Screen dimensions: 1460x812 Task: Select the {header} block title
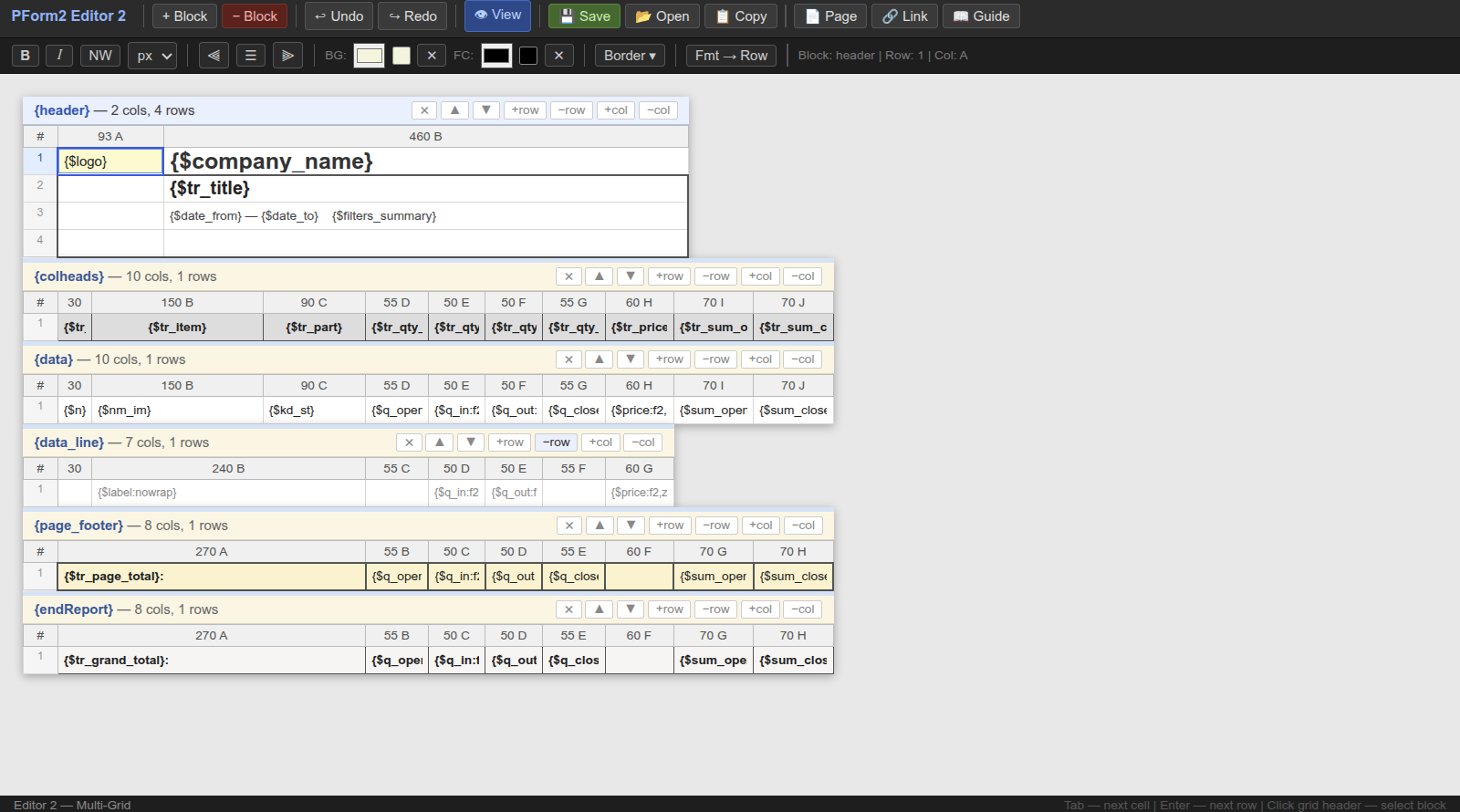62,110
